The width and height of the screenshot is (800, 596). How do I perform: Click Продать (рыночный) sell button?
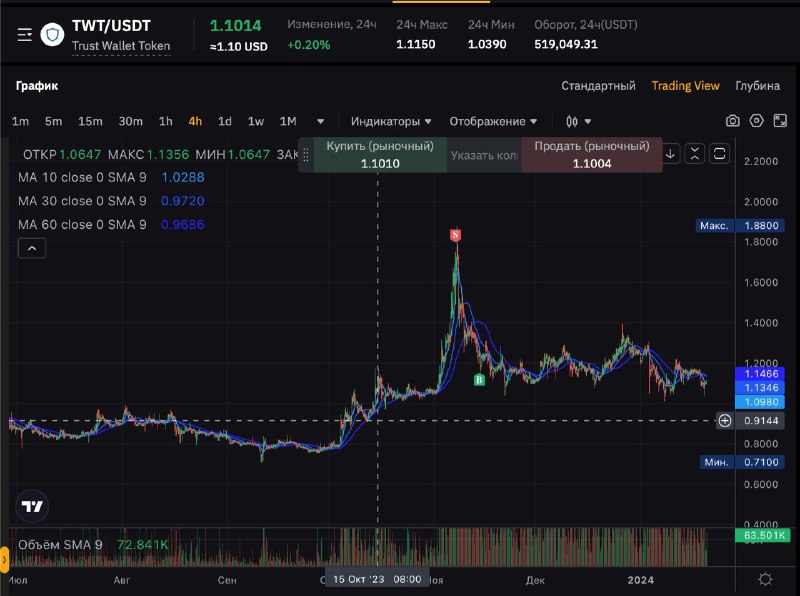click(x=592, y=155)
